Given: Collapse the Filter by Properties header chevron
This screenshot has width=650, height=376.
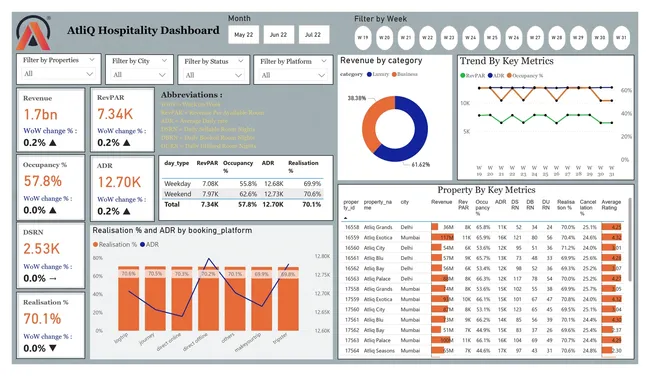Looking at the screenshot, I should click(x=92, y=60).
